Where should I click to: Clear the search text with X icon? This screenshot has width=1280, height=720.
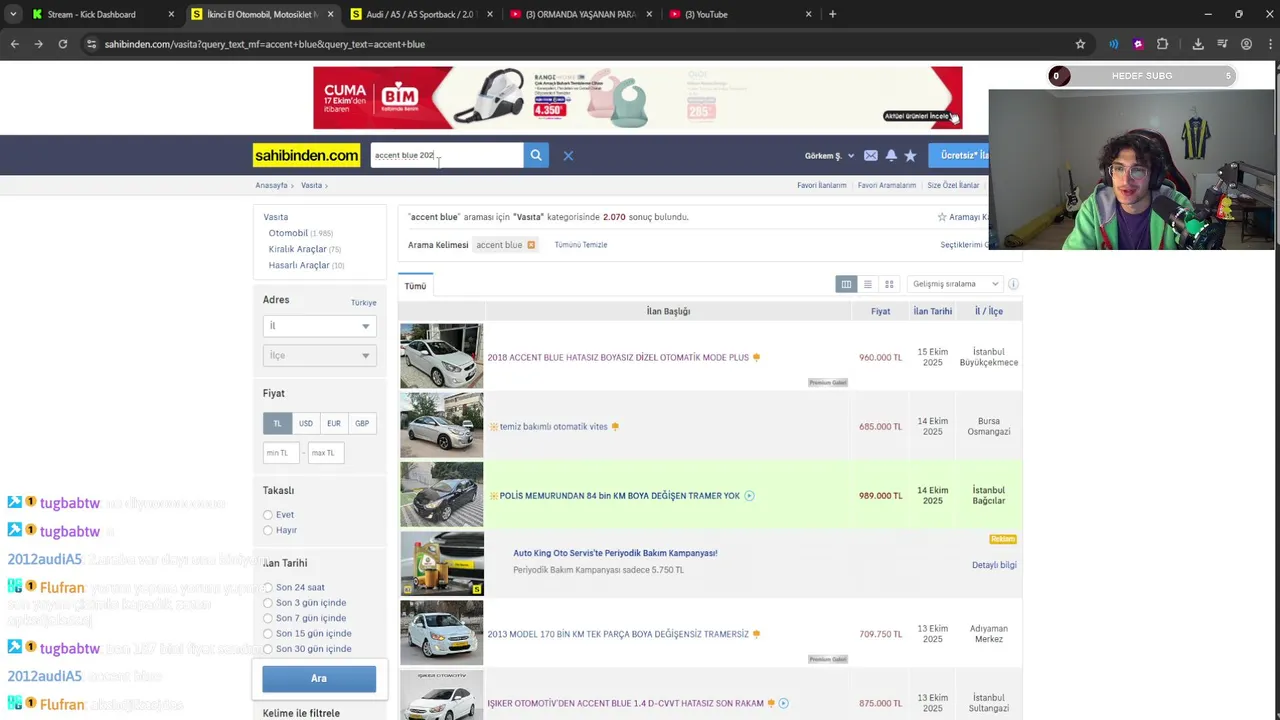[x=568, y=155]
